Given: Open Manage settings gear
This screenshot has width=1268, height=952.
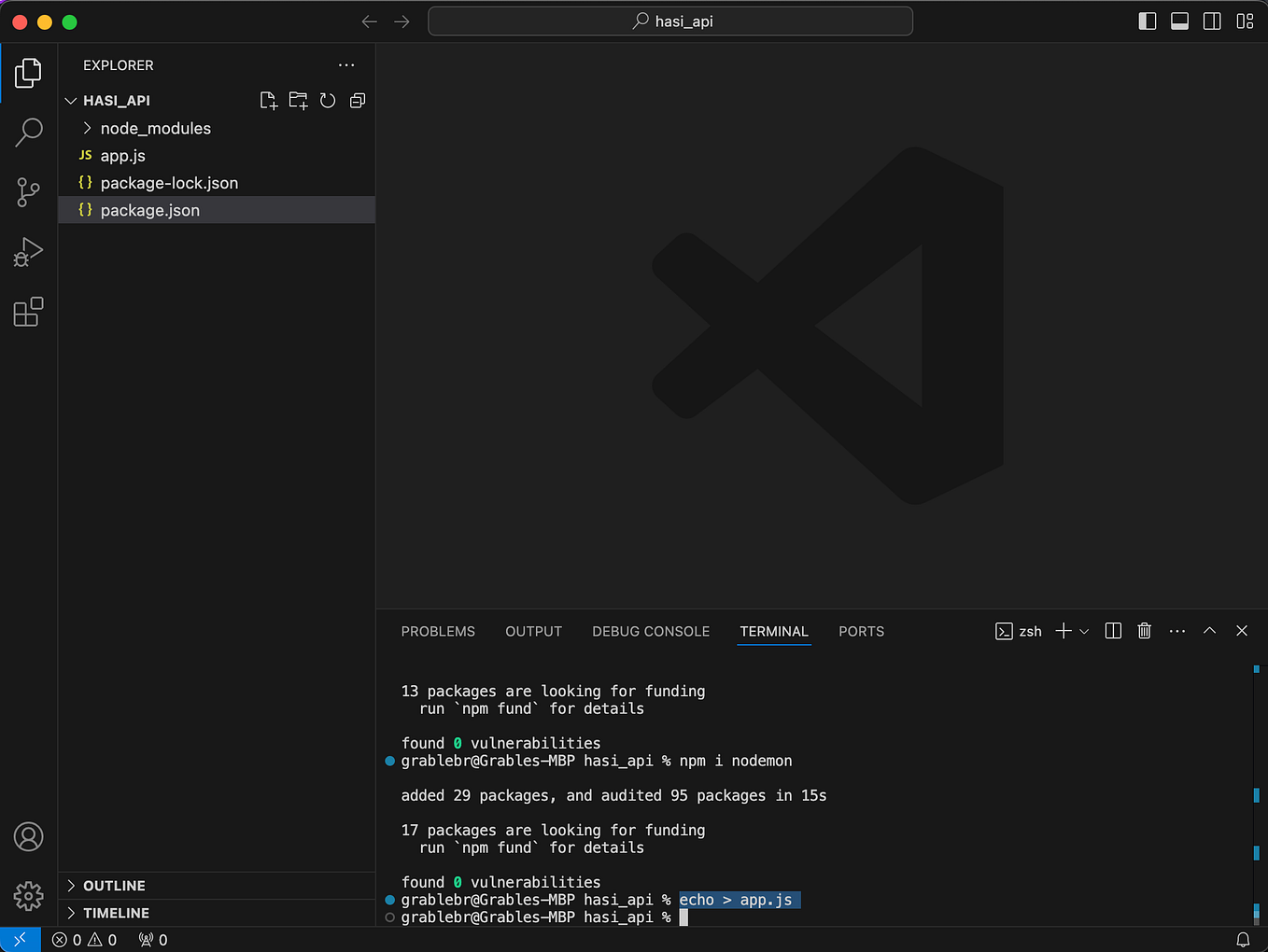Looking at the screenshot, I should [28, 896].
